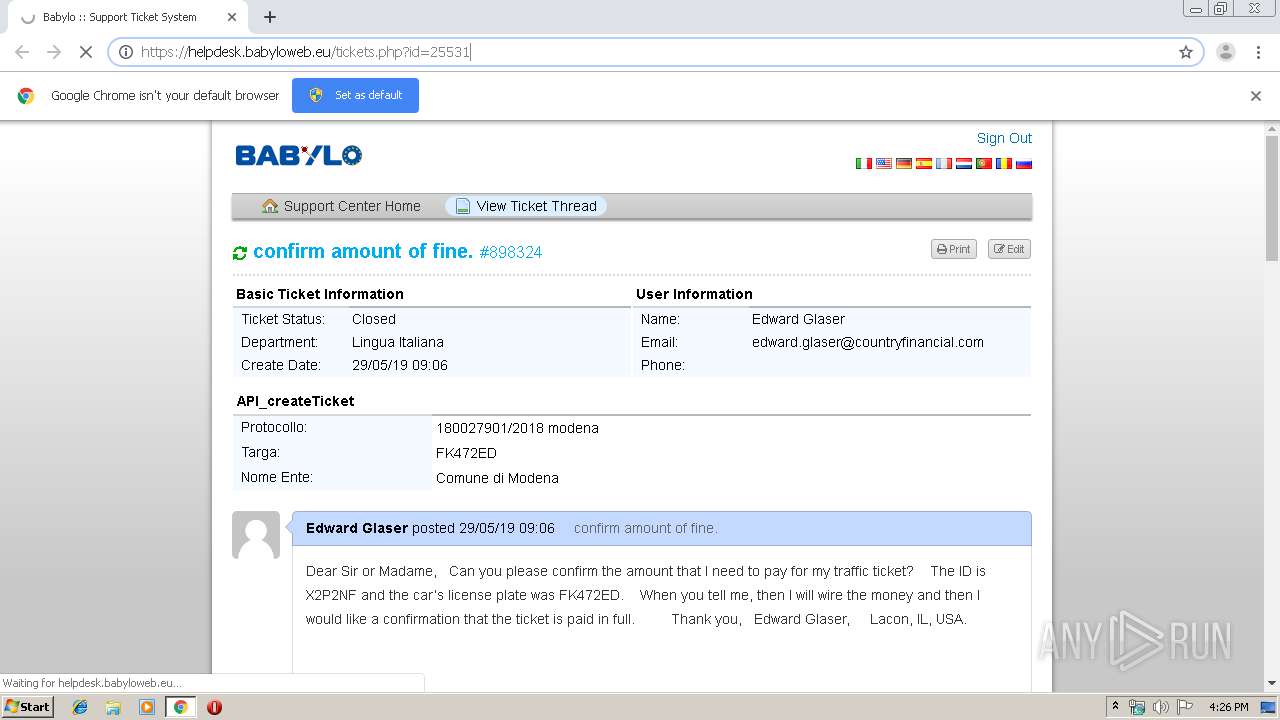Go to Support Center Home
Screen dimensions: 1280x720
[341, 206]
